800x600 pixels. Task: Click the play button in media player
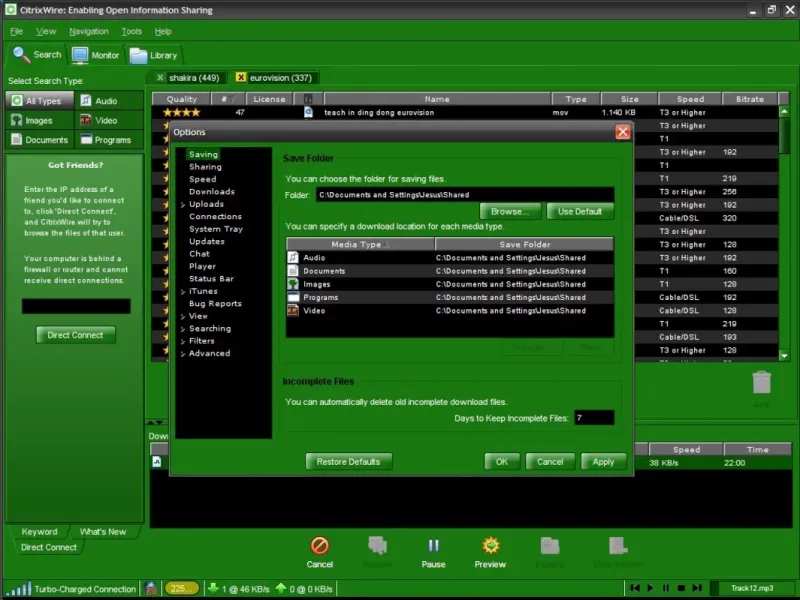[x=651, y=588]
